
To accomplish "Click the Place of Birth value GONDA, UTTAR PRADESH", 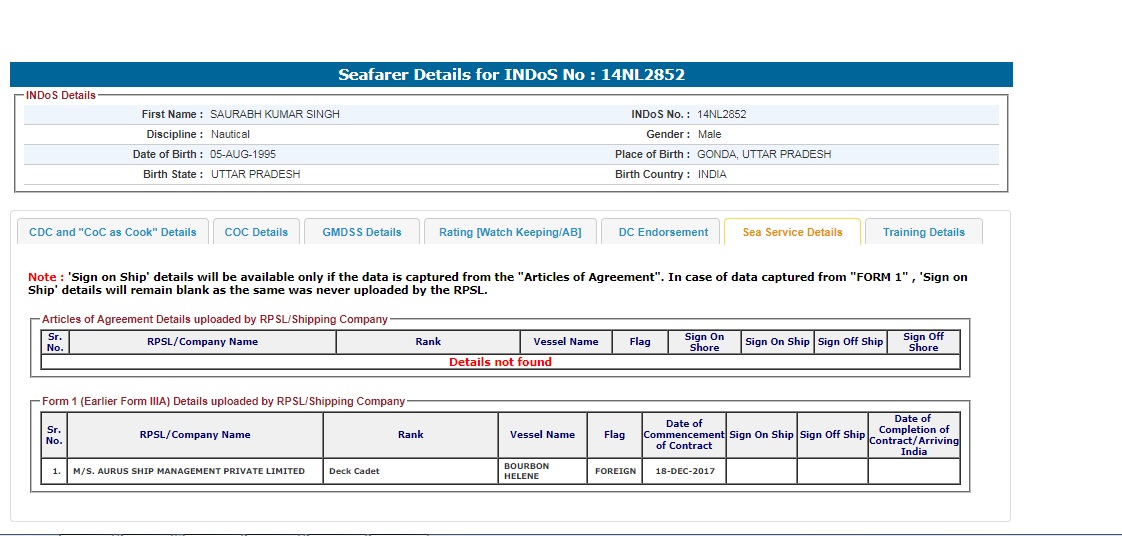I will [x=764, y=154].
